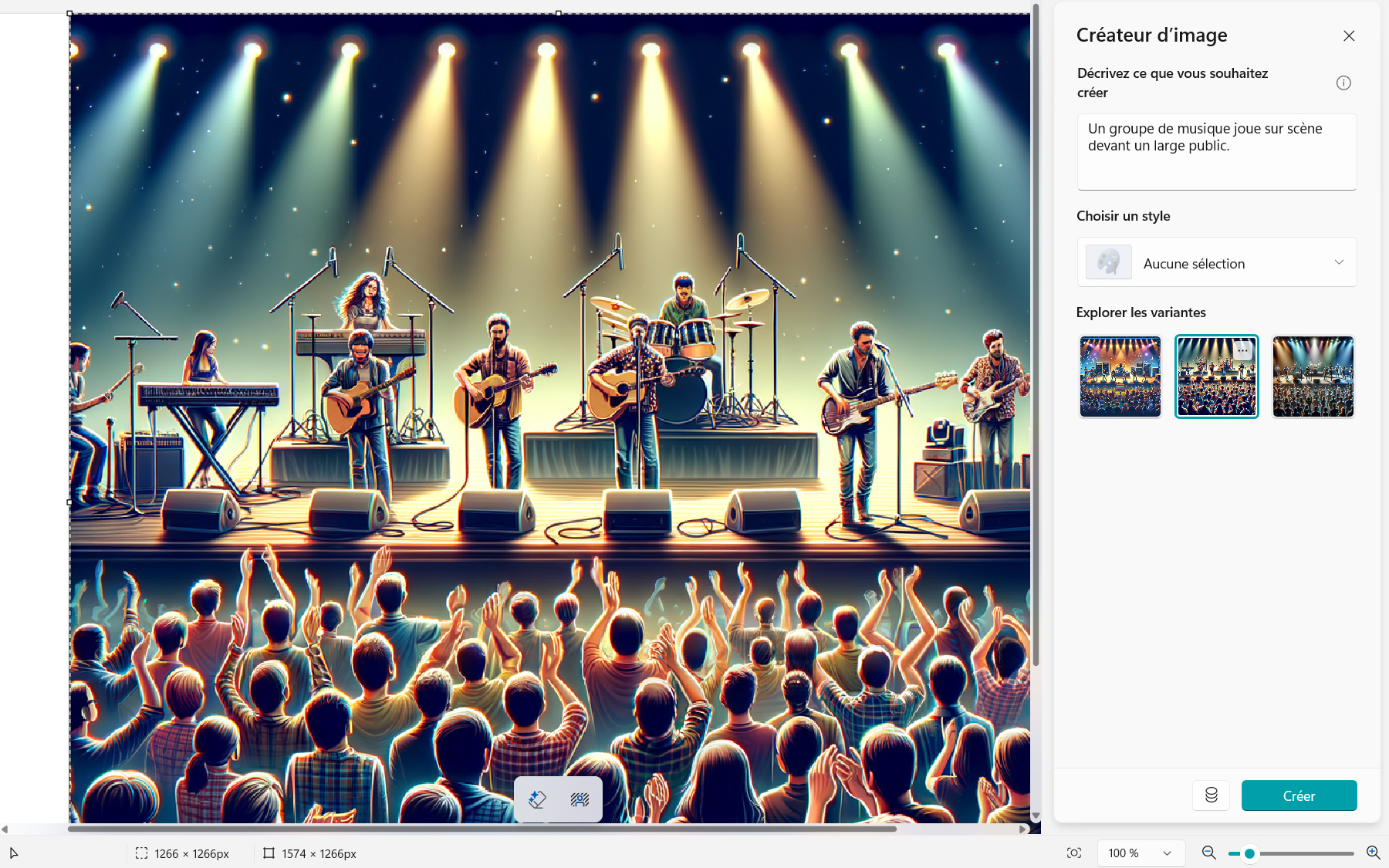Edit the image description prompt text field
1389x868 pixels.
tap(1216, 151)
